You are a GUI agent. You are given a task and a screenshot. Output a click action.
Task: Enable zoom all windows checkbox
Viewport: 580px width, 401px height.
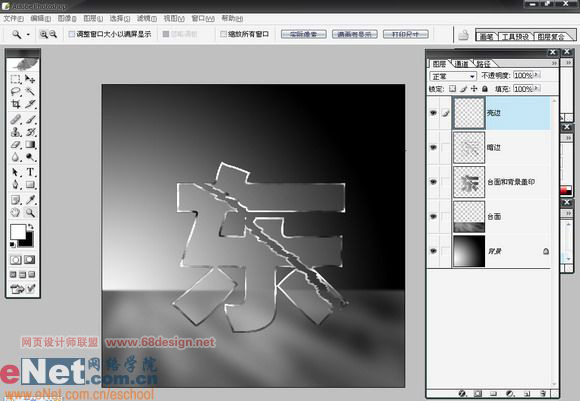pyautogui.click(x=223, y=34)
